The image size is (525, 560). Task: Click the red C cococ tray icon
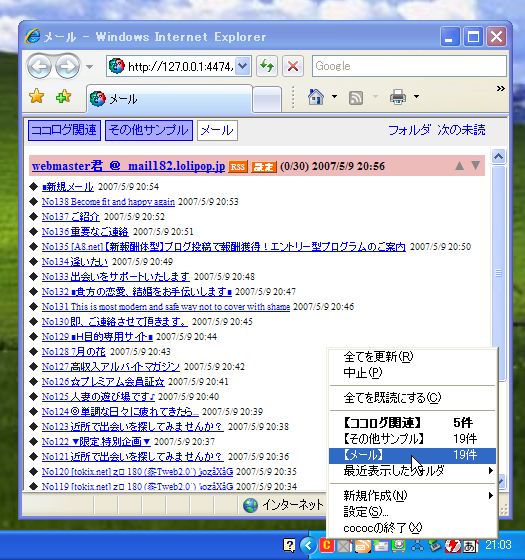coord(326,545)
